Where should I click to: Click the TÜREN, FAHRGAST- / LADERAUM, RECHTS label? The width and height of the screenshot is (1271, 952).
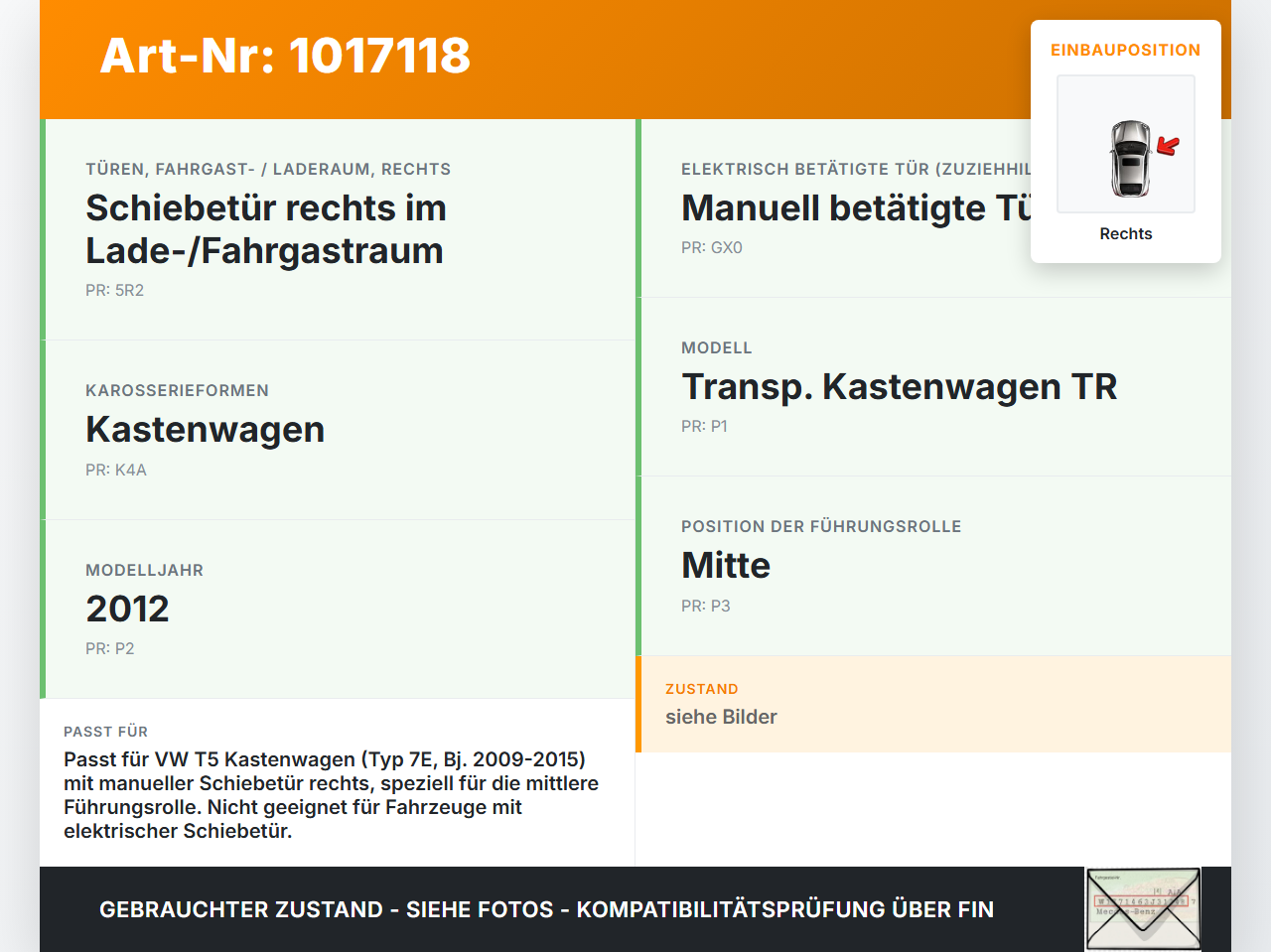[268, 169]
